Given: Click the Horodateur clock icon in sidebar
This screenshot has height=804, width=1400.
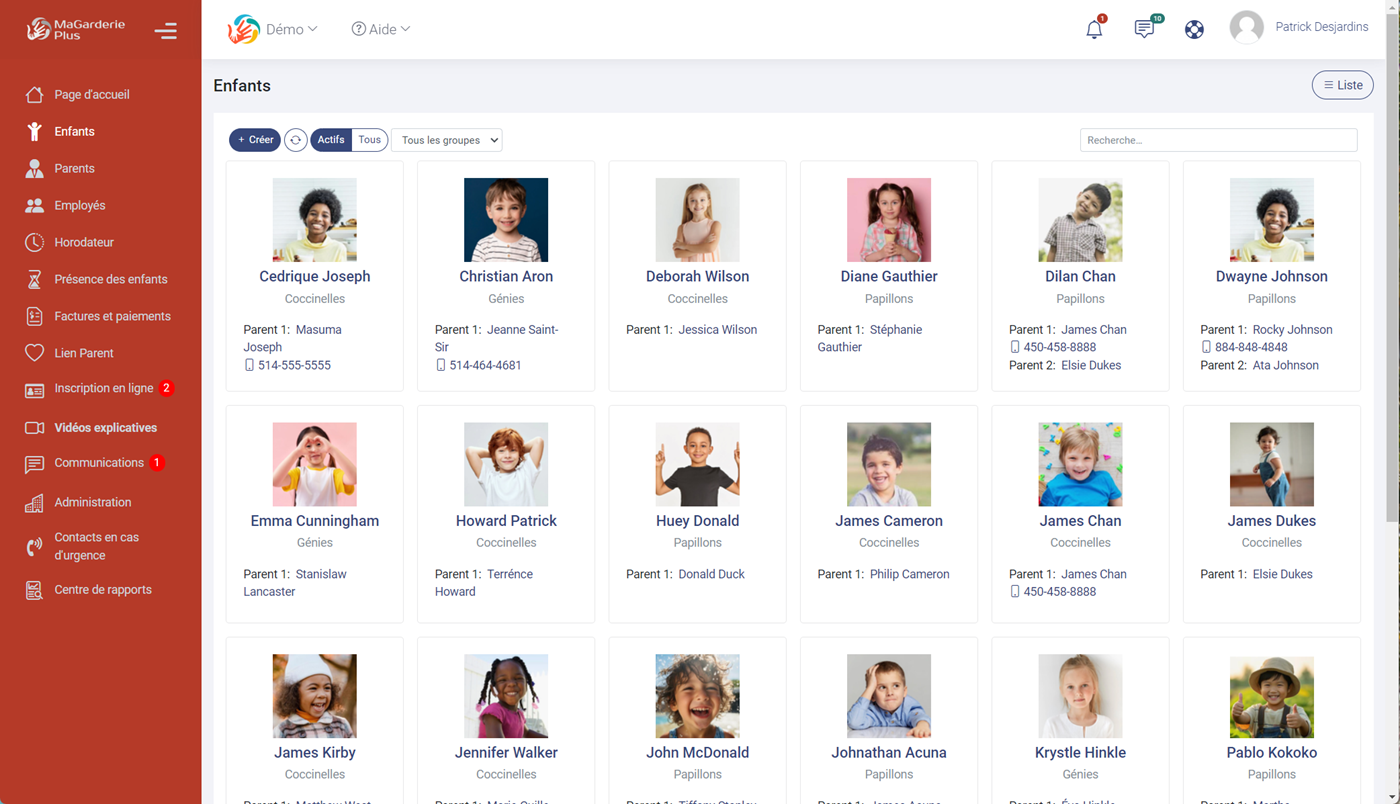Looking at the screenshot, I should point(34,242).
